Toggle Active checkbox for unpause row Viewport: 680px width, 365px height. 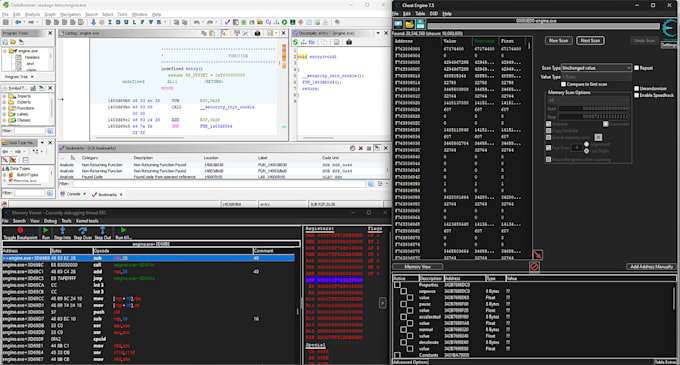click(x=403, y=291)
